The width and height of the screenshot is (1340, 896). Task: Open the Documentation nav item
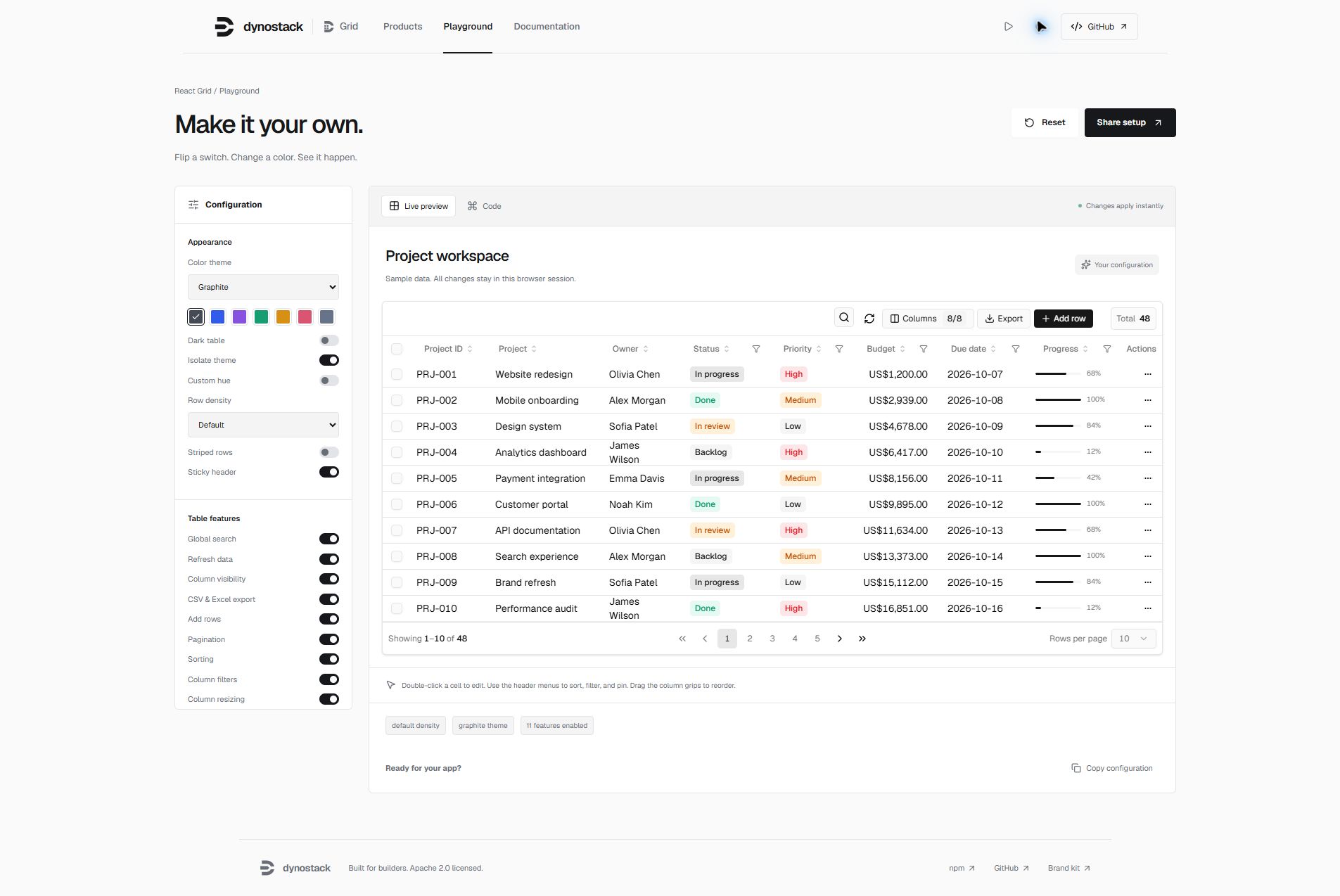pyautogui.click(x=547, y=27)
